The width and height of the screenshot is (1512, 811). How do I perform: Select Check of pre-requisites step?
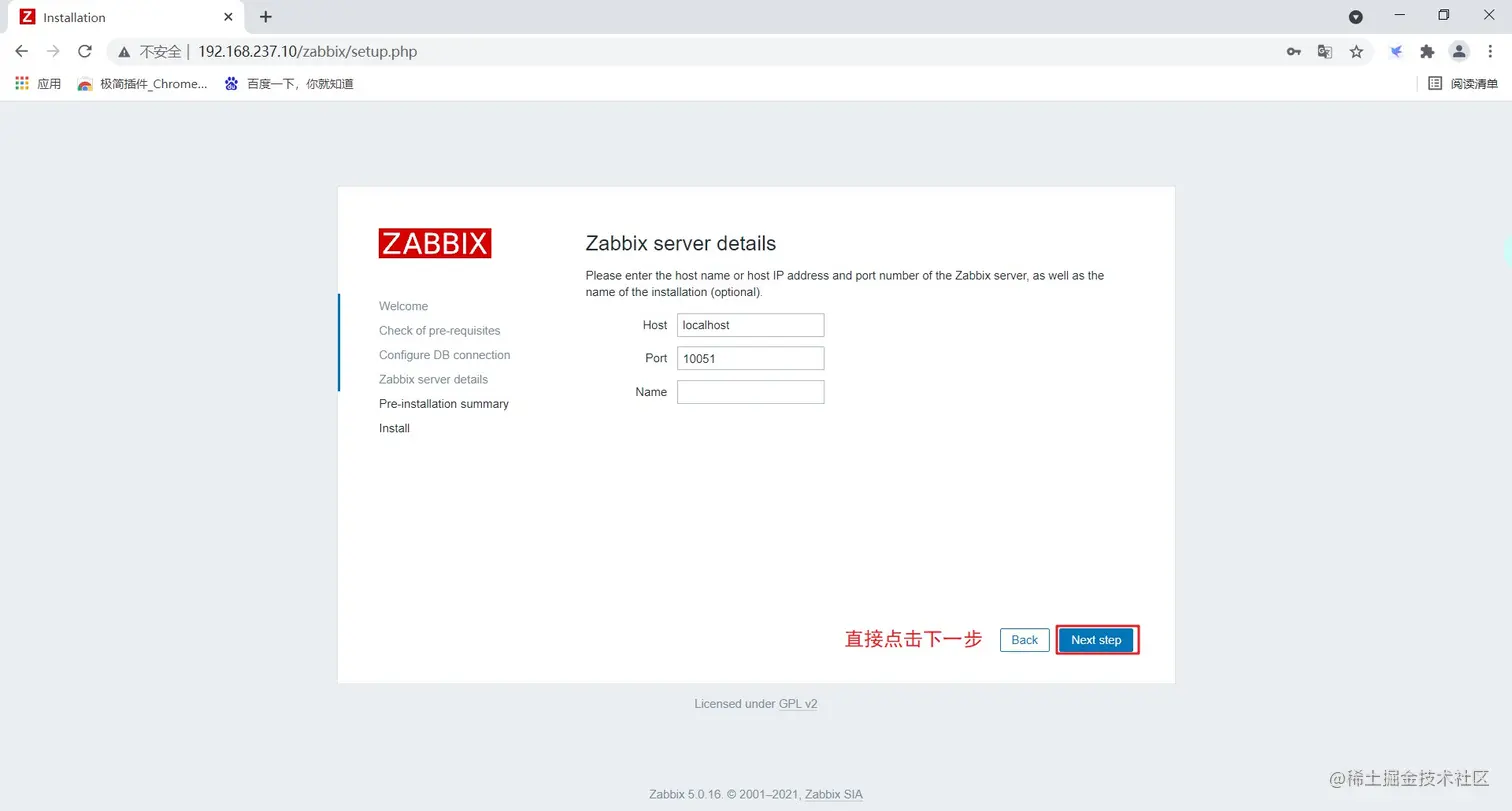[x=440, y=331]
